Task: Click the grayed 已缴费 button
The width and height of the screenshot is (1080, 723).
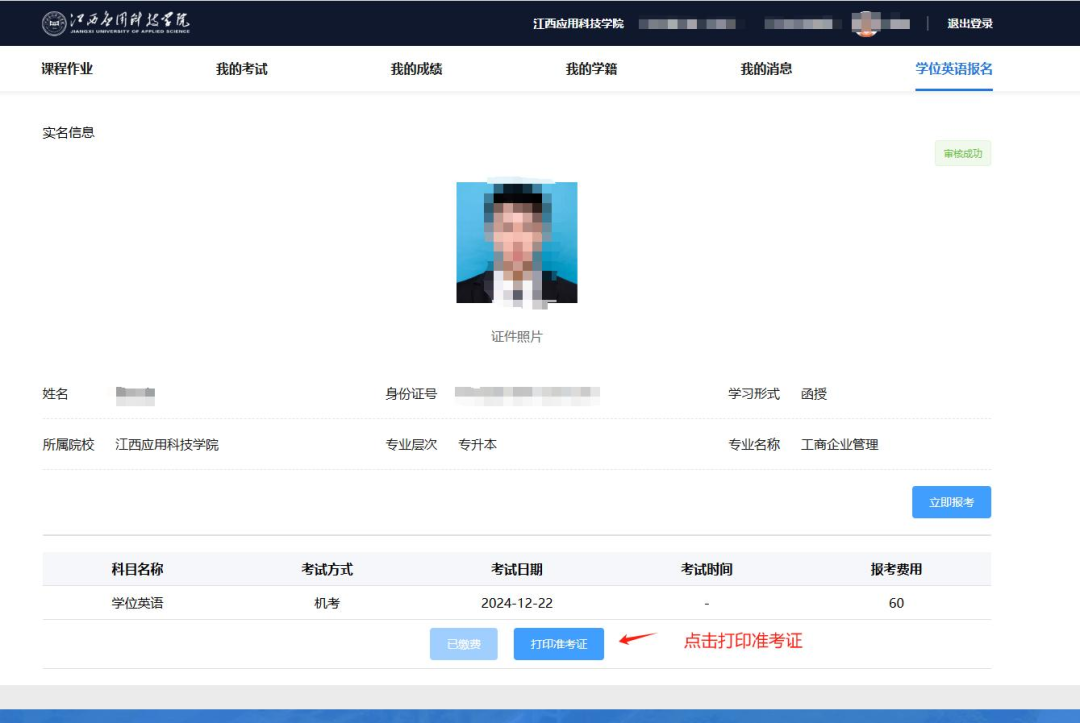Action: pos(463,643)
